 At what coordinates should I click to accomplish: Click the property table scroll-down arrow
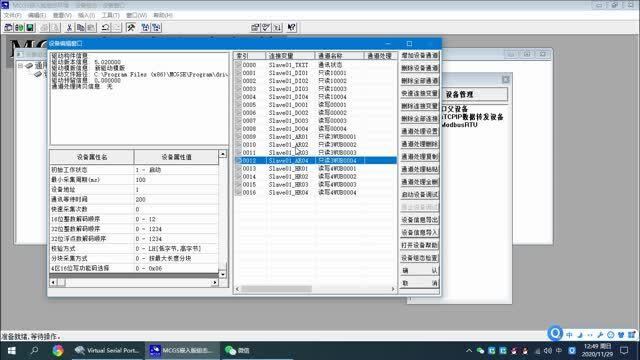pyautogui.click(x=222, y=274)
